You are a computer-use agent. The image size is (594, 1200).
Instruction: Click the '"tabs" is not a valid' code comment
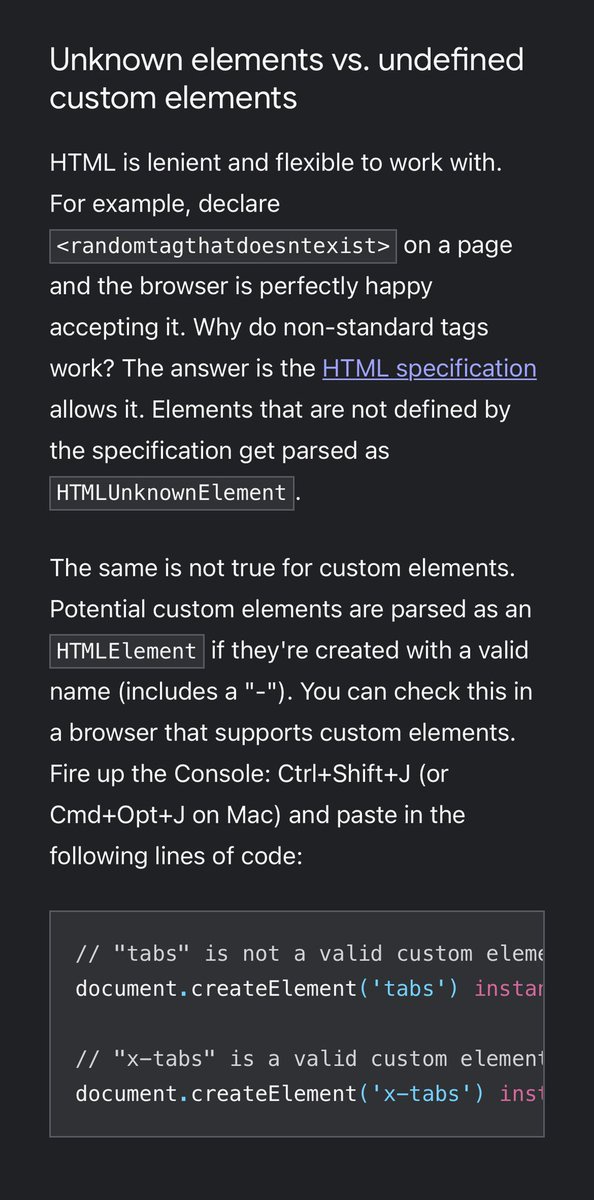(x=310, y=953)
